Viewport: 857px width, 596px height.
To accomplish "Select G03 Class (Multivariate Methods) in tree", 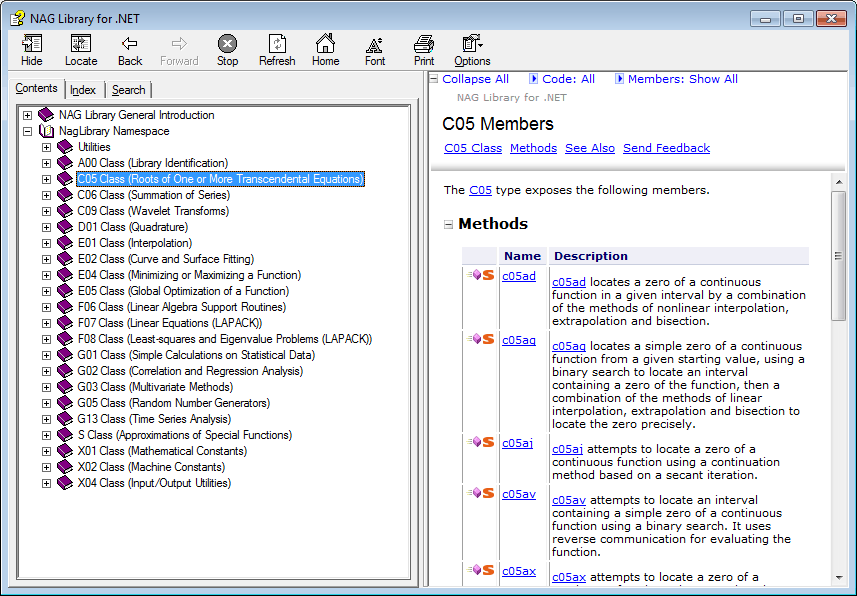I will (x=155, y=387).
